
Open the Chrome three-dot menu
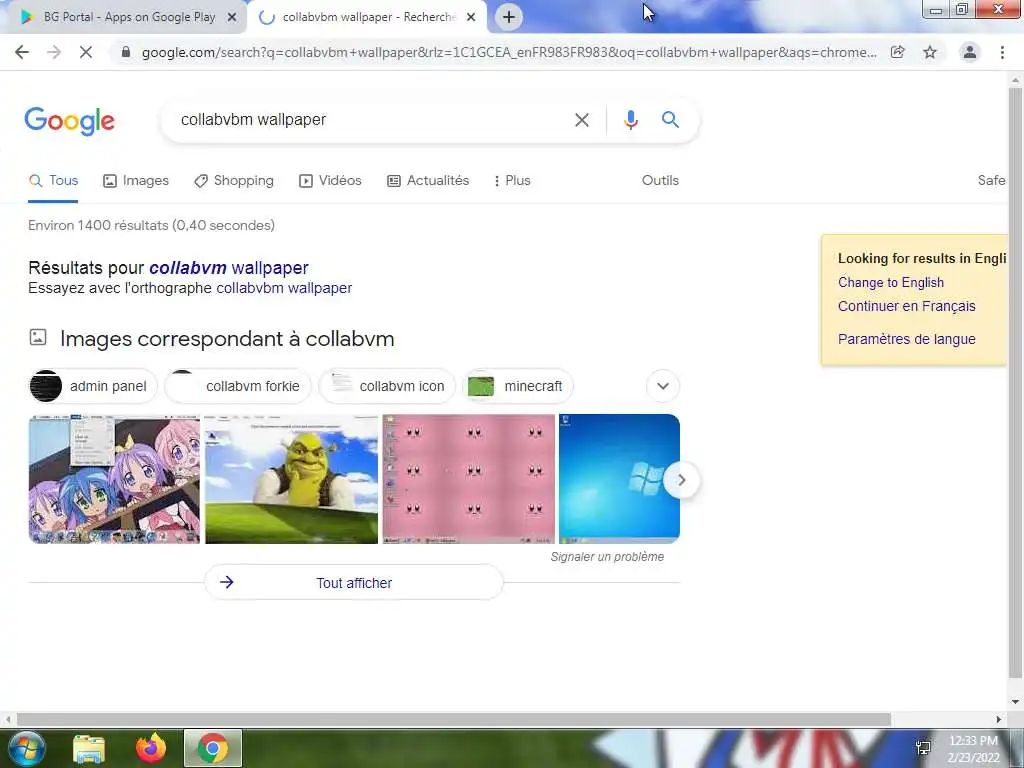click(1002, 52)
